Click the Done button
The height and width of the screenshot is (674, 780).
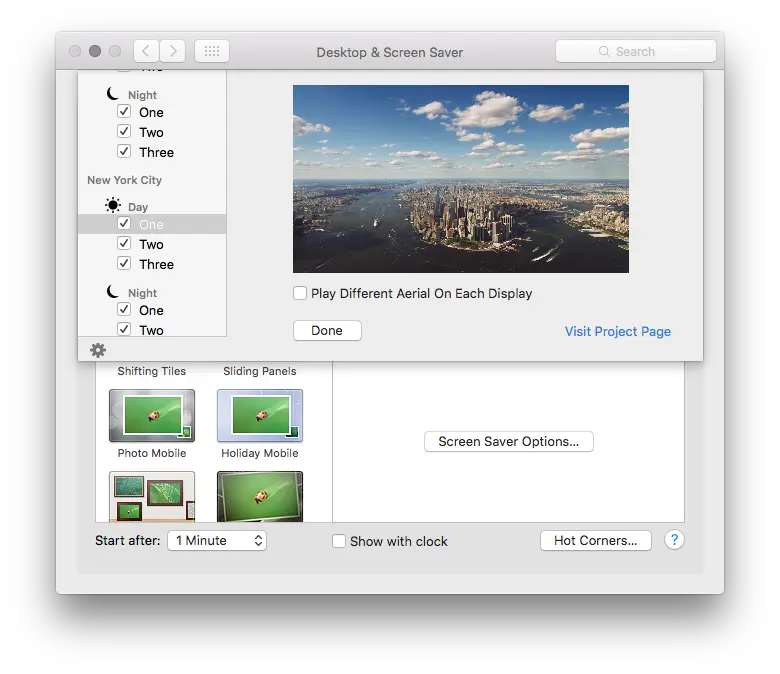(327, 331)
